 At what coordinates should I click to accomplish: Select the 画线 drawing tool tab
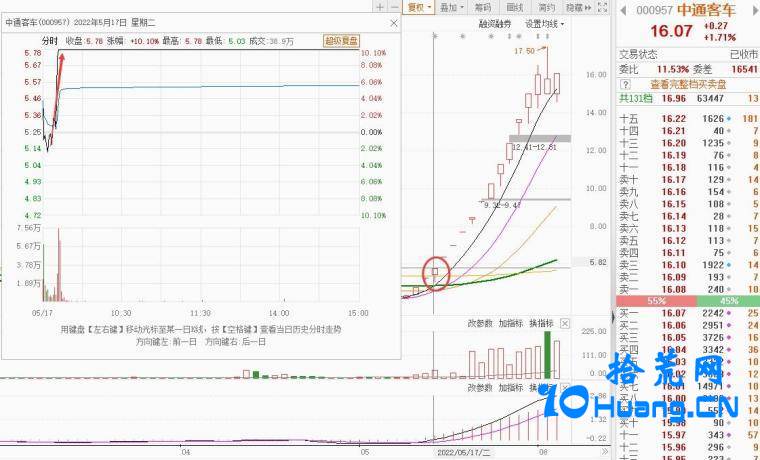515,7
